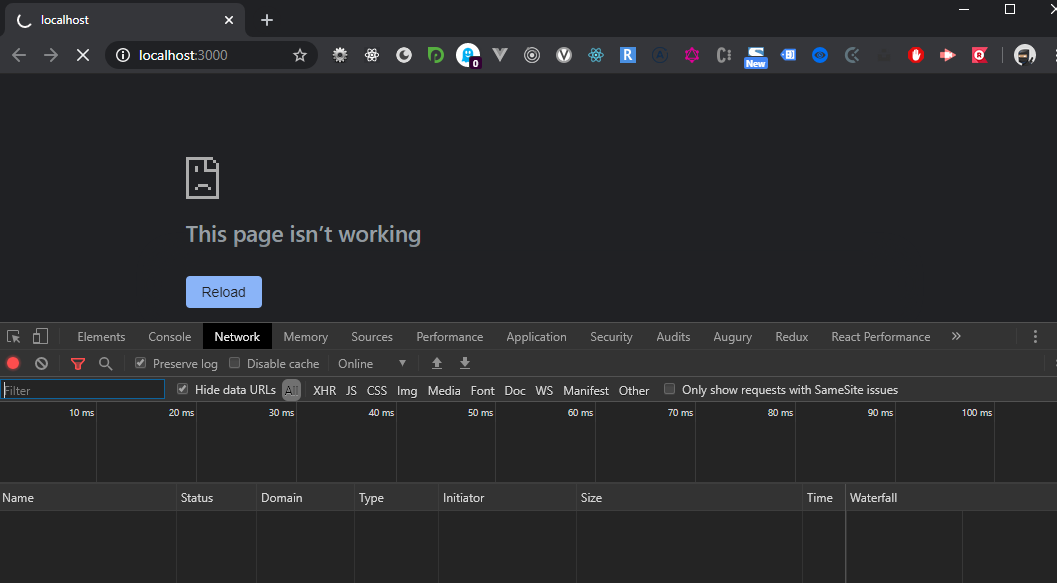Export HAR file using the download icon

[x=465, y=363]
